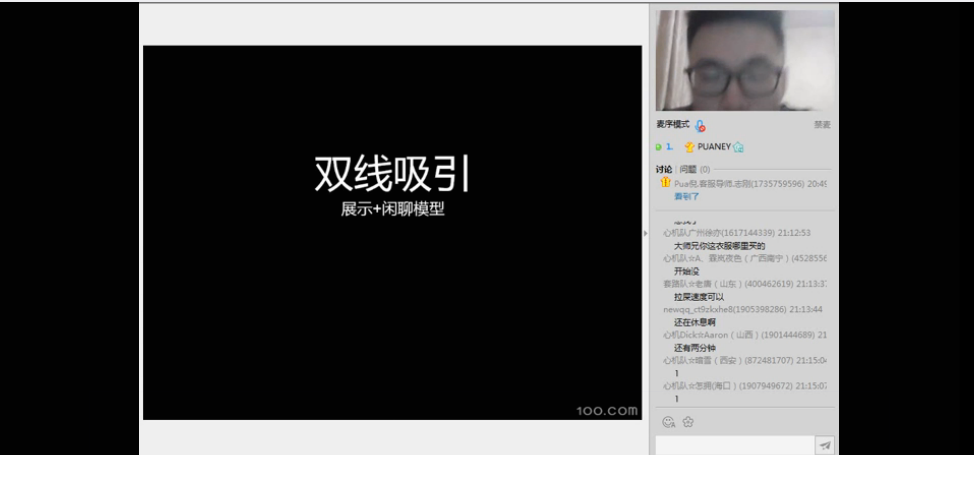Click the blue '看到了' pinned message text
This screenshot has height=478, width=974.
687,196
